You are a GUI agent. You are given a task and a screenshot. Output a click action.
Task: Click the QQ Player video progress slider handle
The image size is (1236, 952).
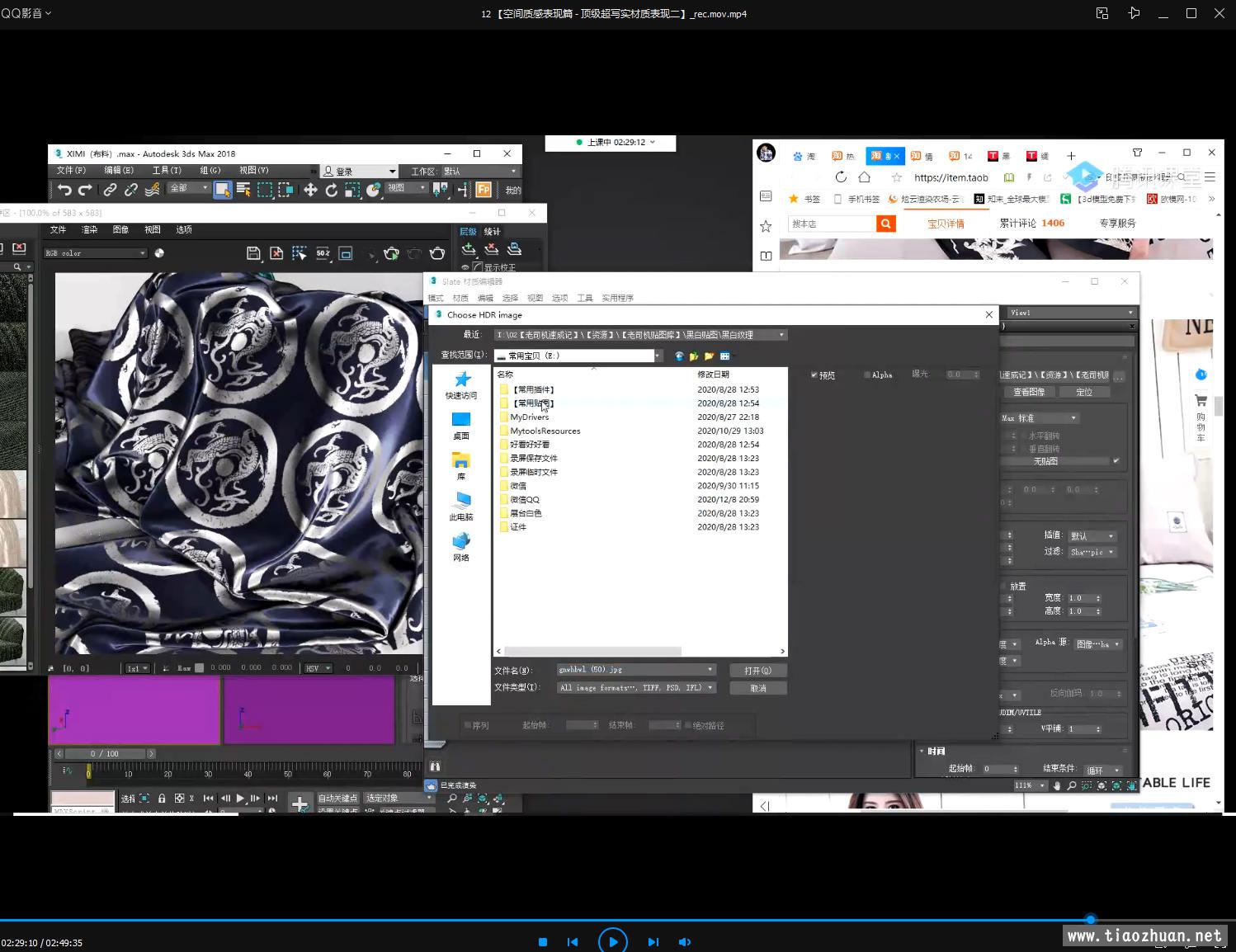pyautogui.click(x=1091, y=919)
